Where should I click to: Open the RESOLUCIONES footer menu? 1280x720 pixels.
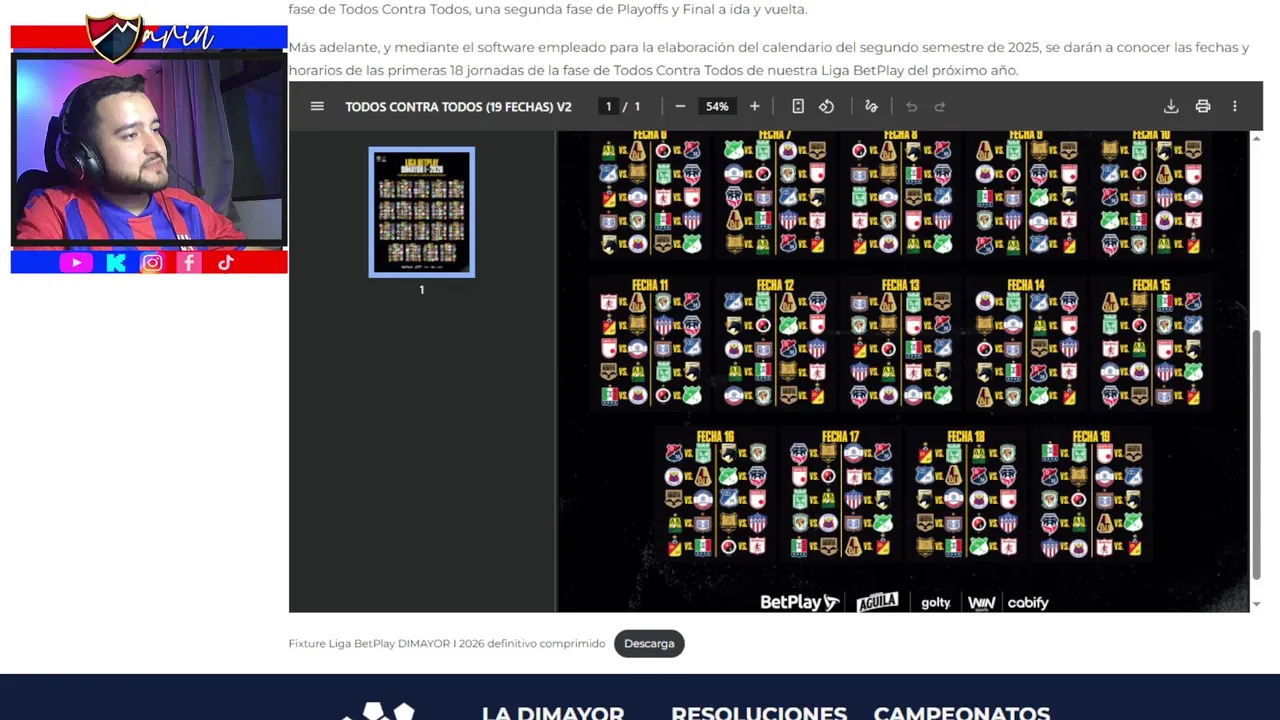point(759,712)
